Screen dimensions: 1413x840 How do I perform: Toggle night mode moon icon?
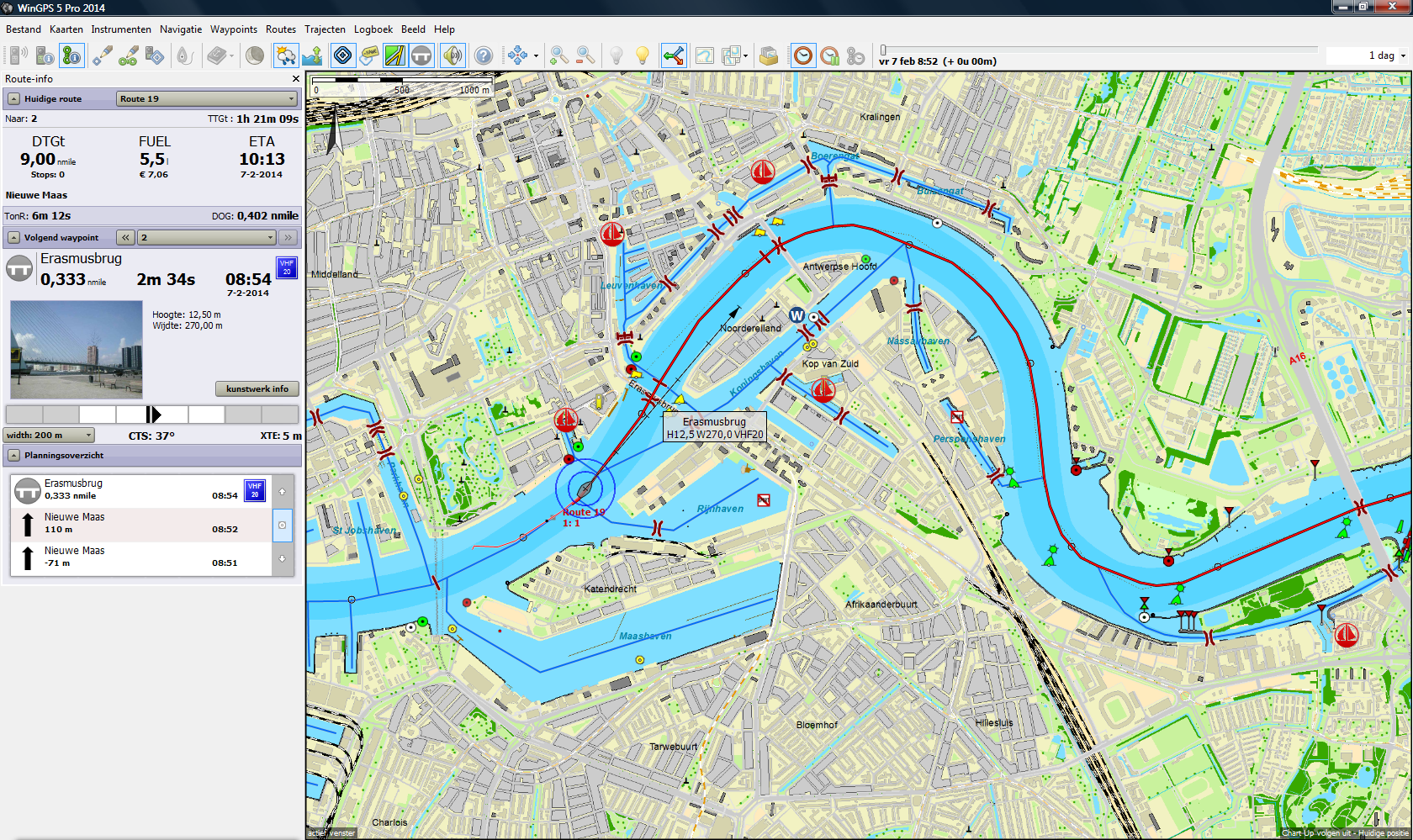255,55
